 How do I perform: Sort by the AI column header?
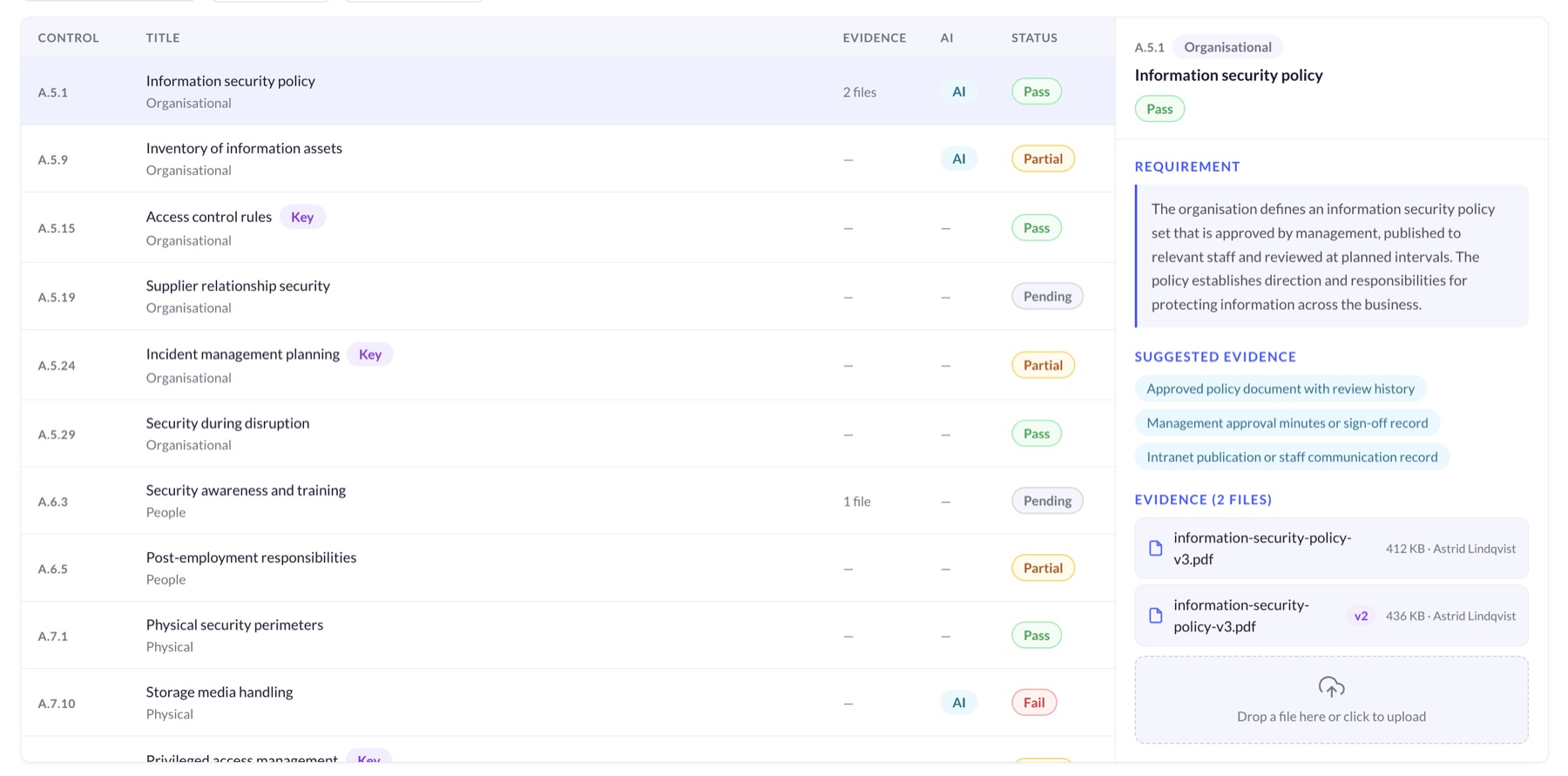point(947,37)
